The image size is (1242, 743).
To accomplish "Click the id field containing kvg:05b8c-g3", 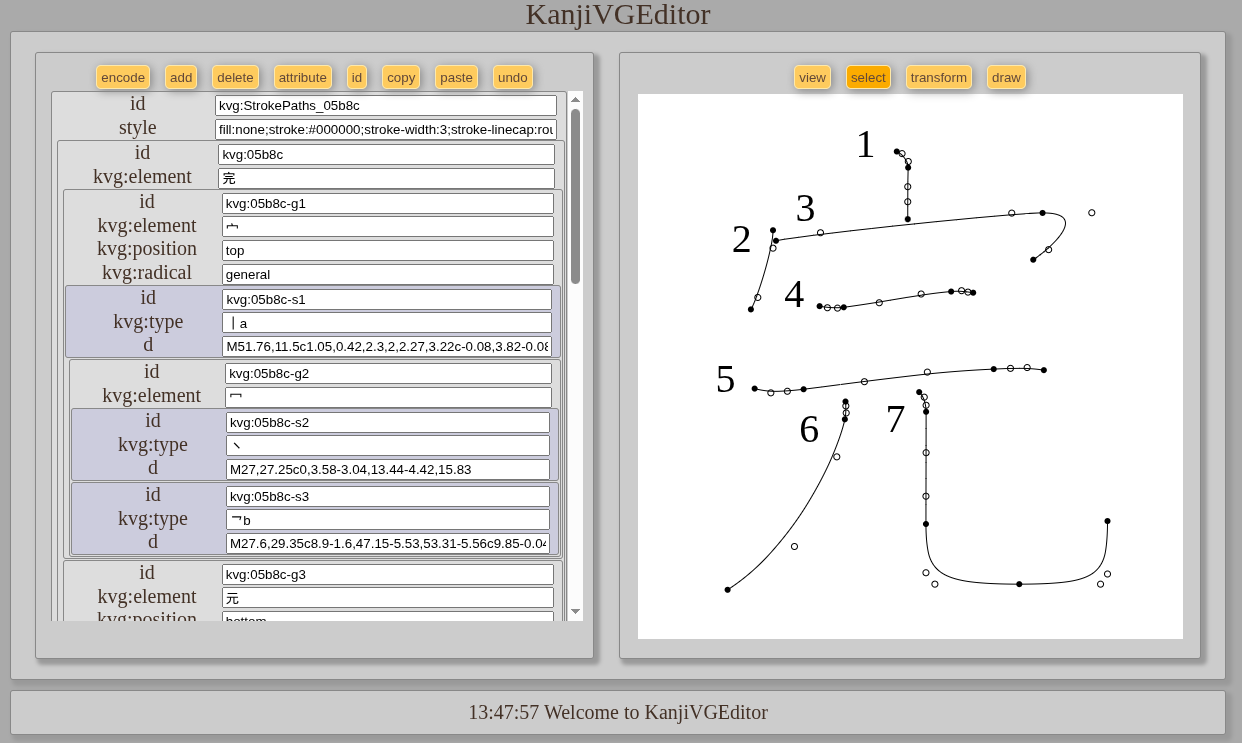I will tap(388, 574).
